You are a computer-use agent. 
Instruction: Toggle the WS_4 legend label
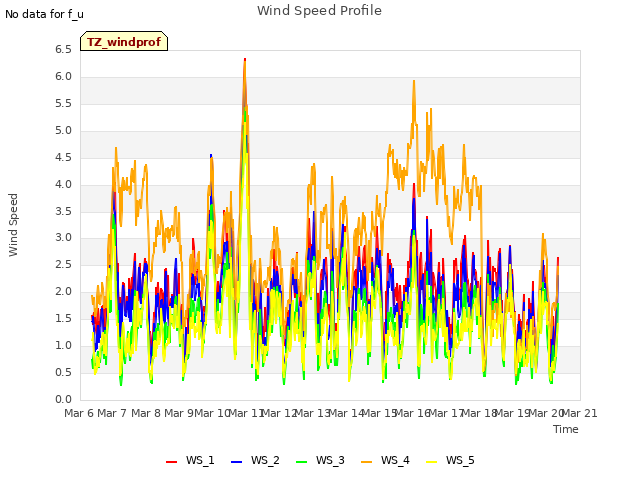(x=395, y=460)
